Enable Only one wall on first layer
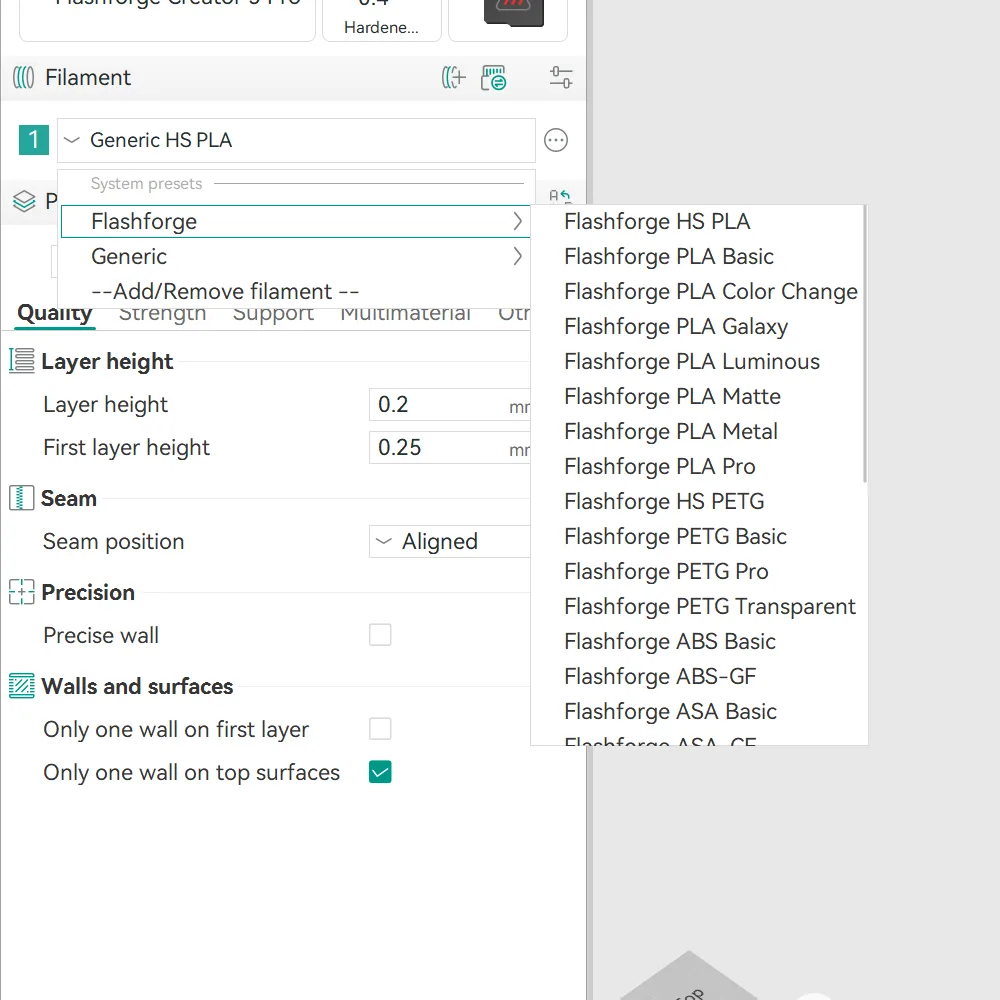 pyautogui.click(x=380, y=729)
